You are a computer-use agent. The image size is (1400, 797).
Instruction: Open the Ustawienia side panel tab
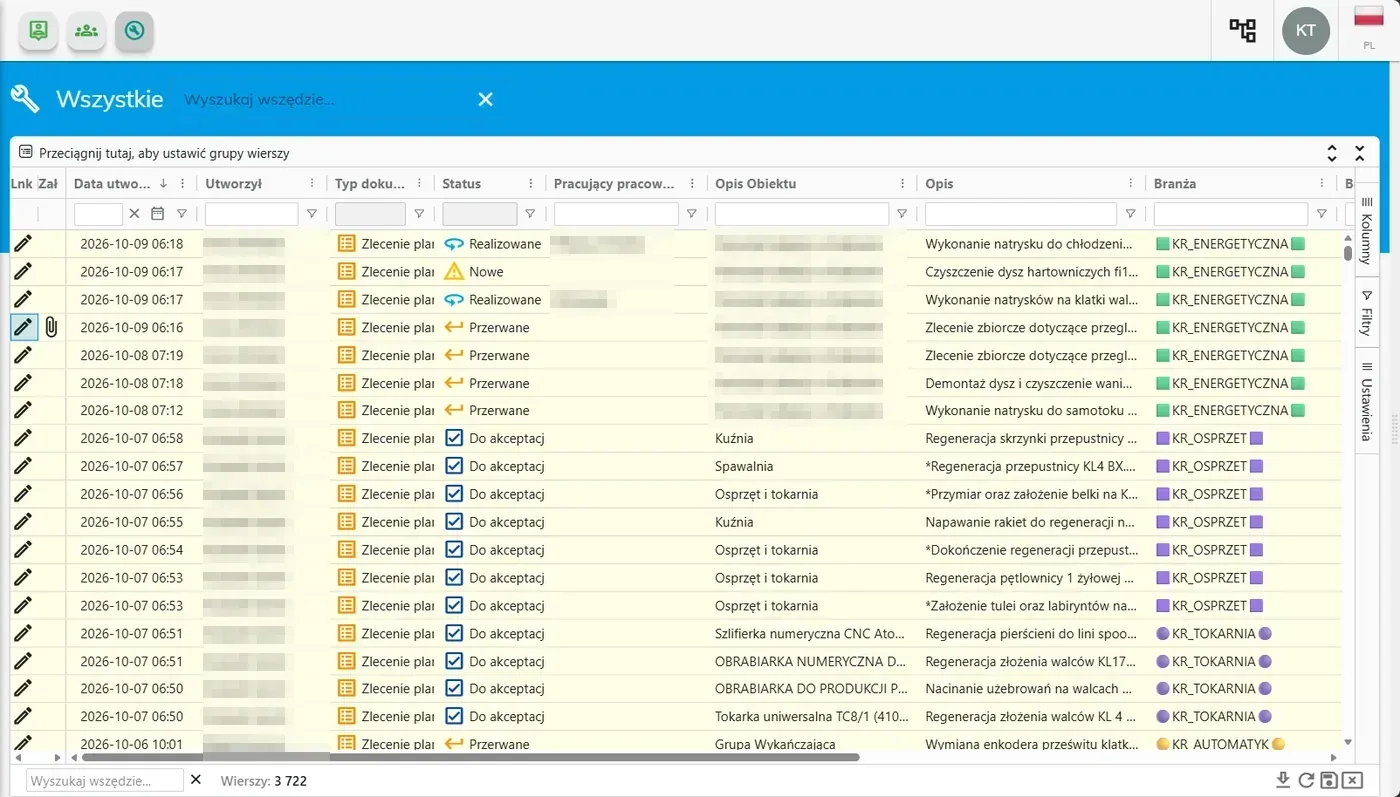pyautogui.click(x=1367, y=400)
